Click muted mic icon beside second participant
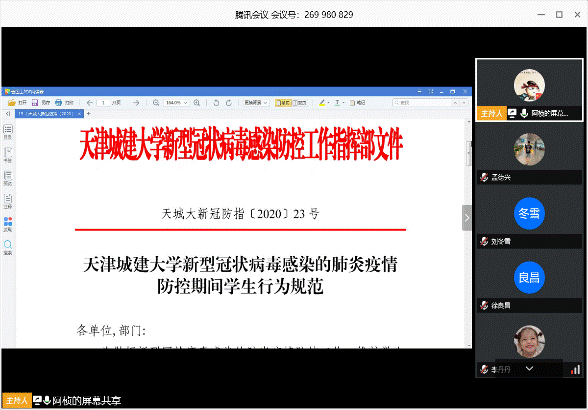Image resolution: width=588 pixels, height=410 pixels. point(484,177)
